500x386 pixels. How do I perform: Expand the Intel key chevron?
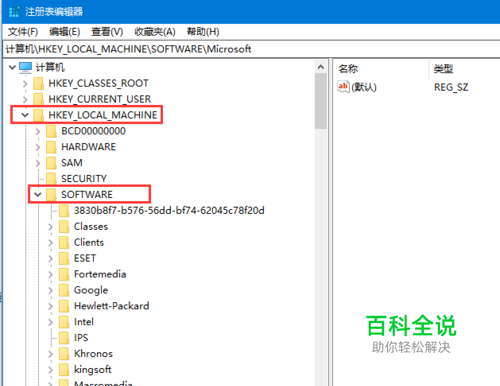click(50, 322)
